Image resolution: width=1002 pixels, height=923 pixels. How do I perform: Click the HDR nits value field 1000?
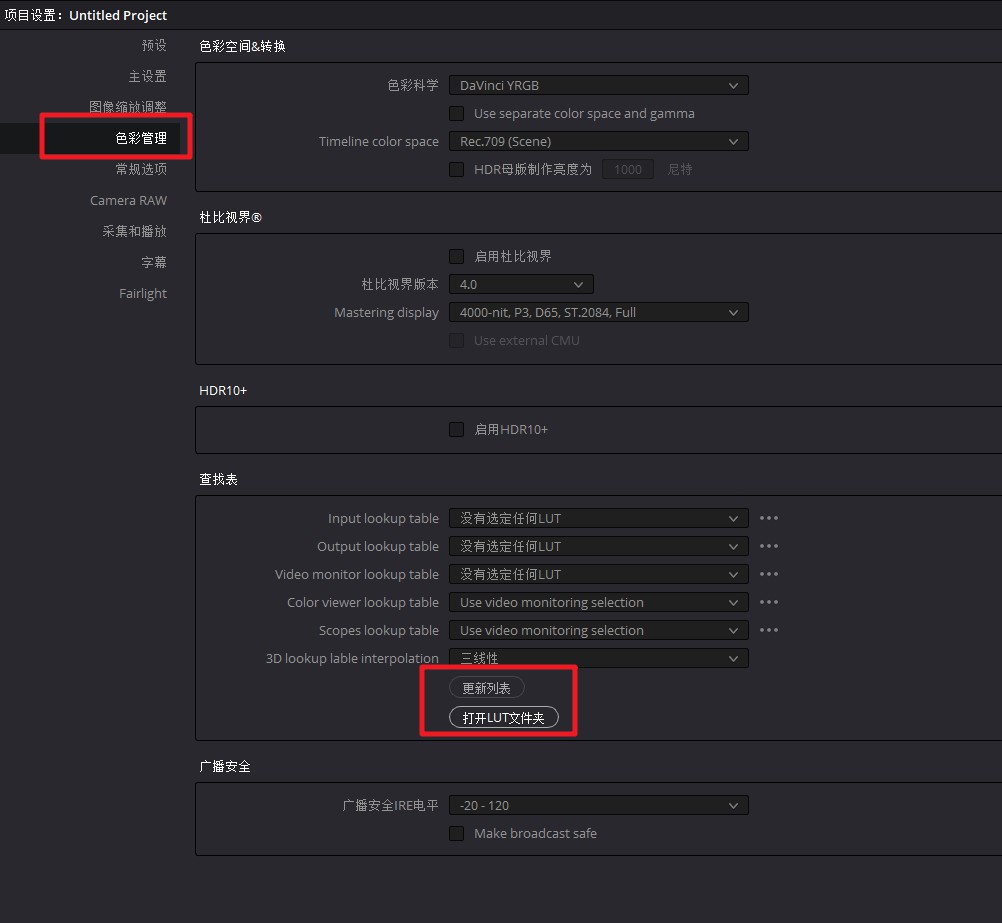point(628,169)
